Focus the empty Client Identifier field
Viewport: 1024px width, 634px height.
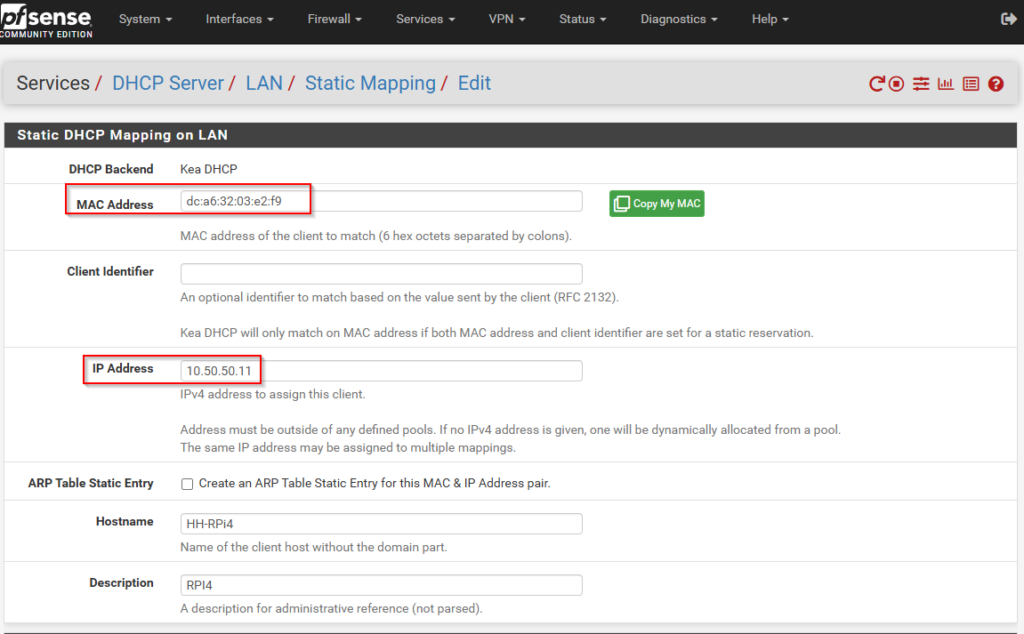(381, 274)
